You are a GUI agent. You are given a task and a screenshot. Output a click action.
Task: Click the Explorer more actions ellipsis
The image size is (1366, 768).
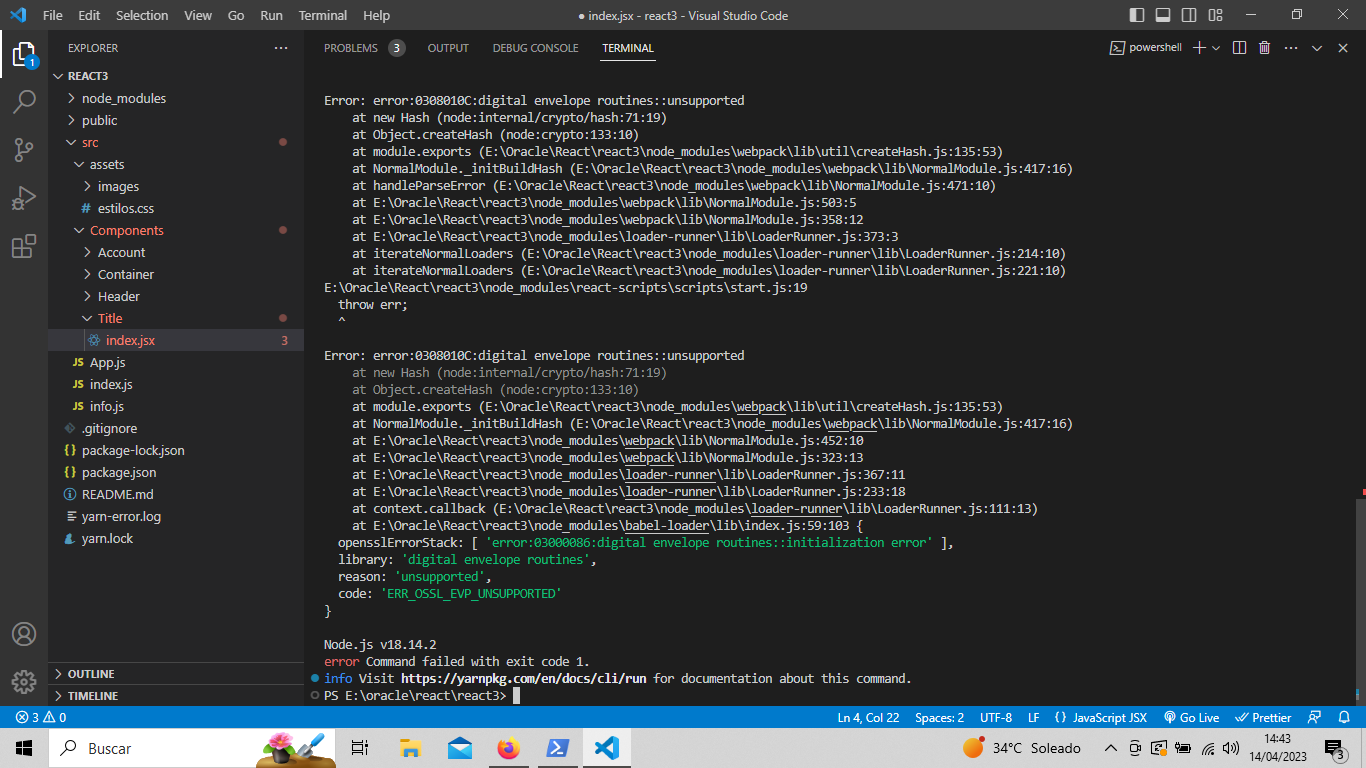280,48
